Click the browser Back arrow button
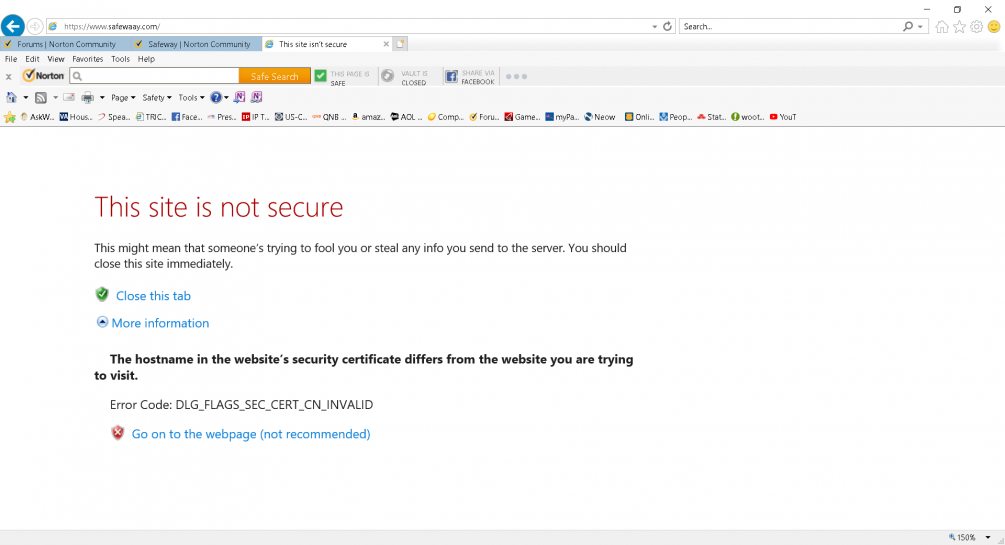Viewport: 1005px width, 545px height. tap(13, 26)
